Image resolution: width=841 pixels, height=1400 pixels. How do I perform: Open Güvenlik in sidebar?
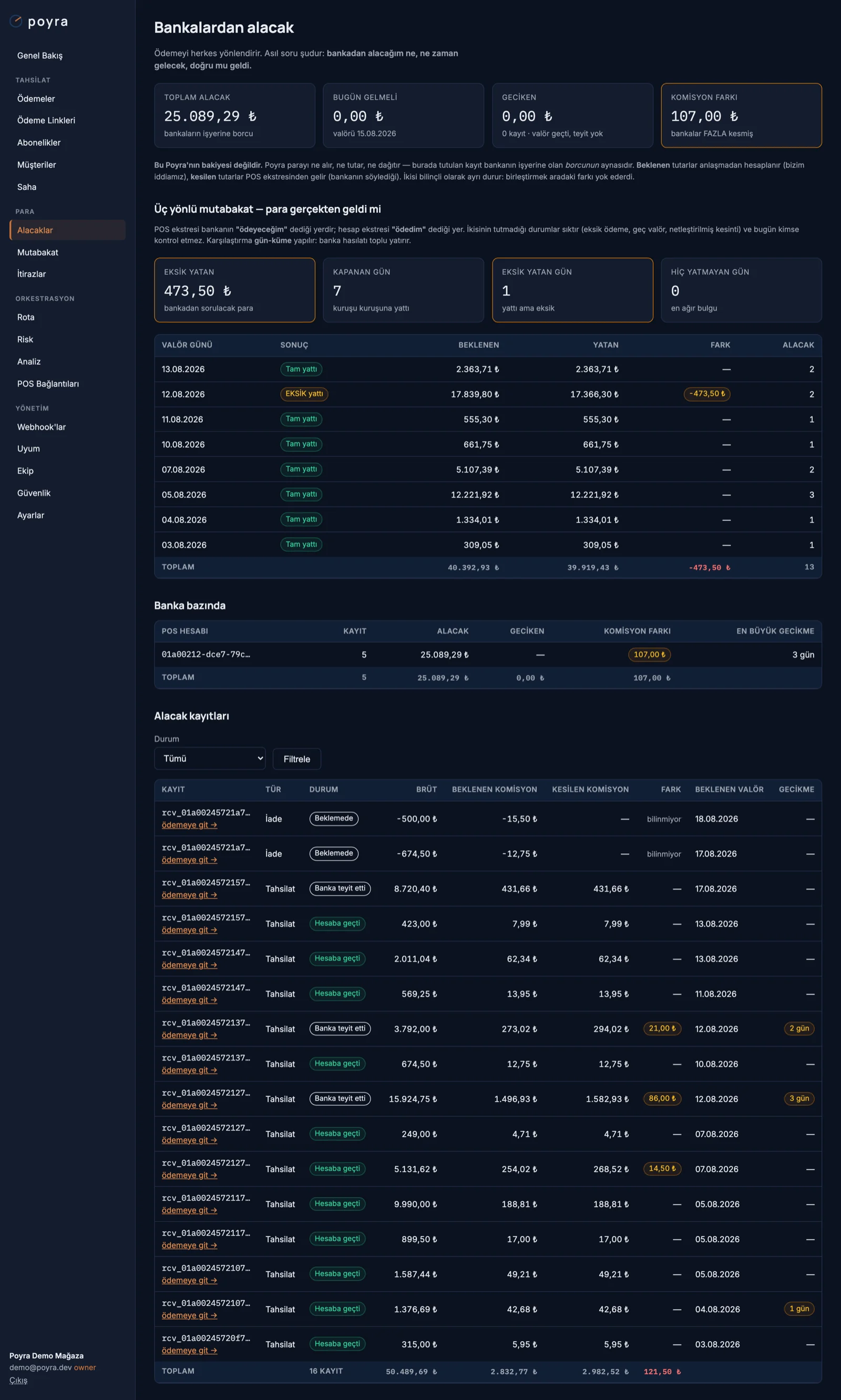34,493
